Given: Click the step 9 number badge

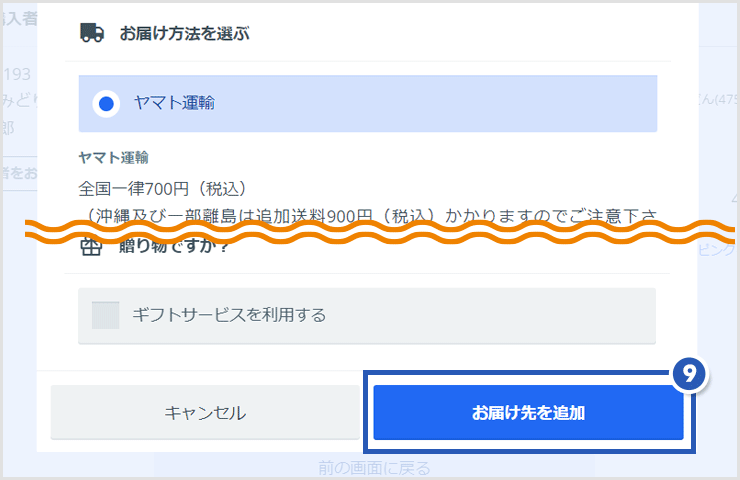Looking at the screenshot, I should [689, 374].
